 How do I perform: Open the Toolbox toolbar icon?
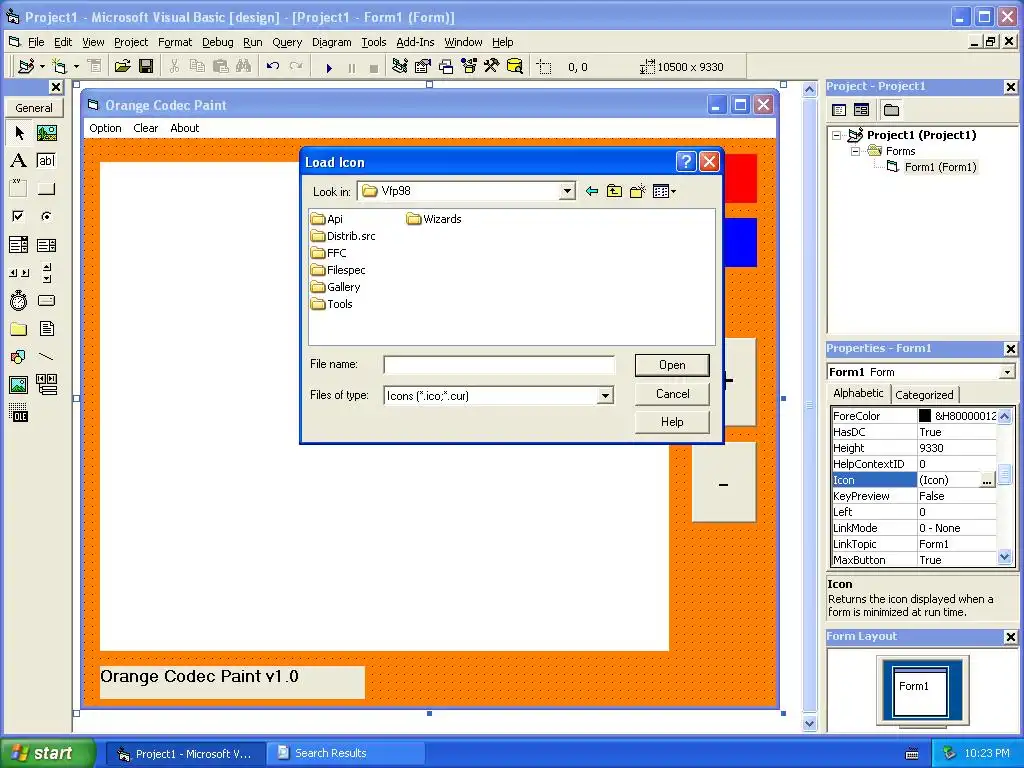click(492, 67)
